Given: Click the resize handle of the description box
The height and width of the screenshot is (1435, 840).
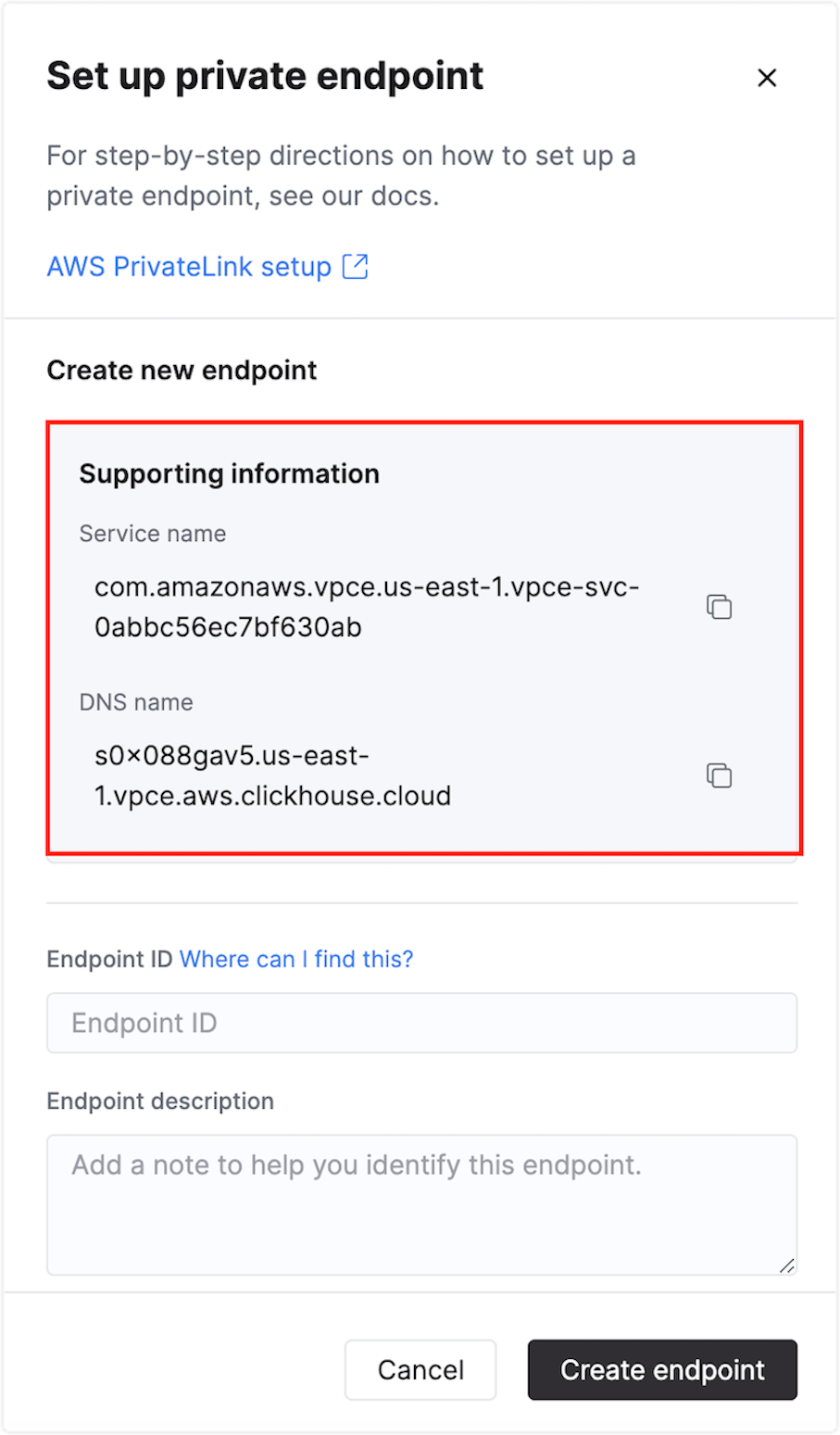Looking at the screenshot, I should click(x=789, y=1265).
